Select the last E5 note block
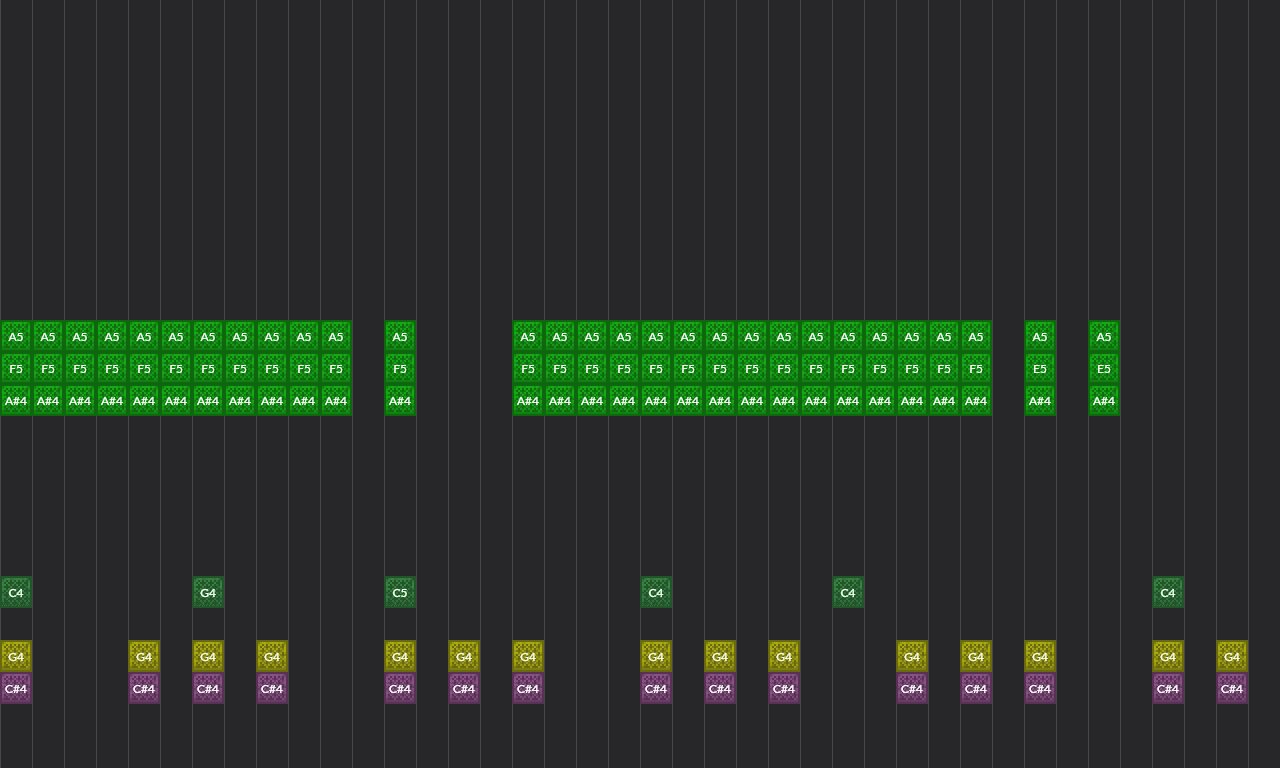This screenshot has height=768, width=1280. (x=1104, y=368)
